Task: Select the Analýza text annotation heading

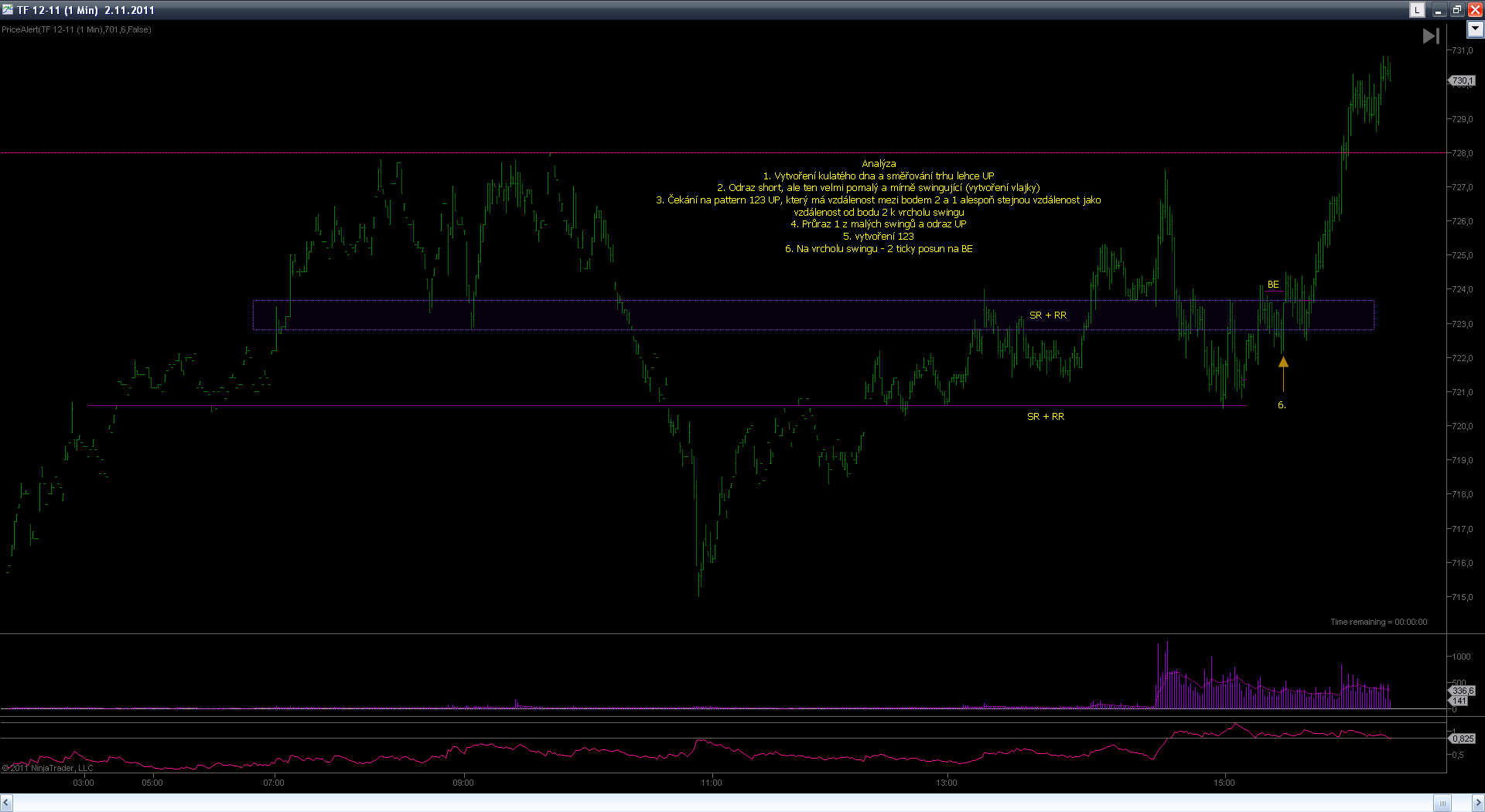Action: coord(879,164)
